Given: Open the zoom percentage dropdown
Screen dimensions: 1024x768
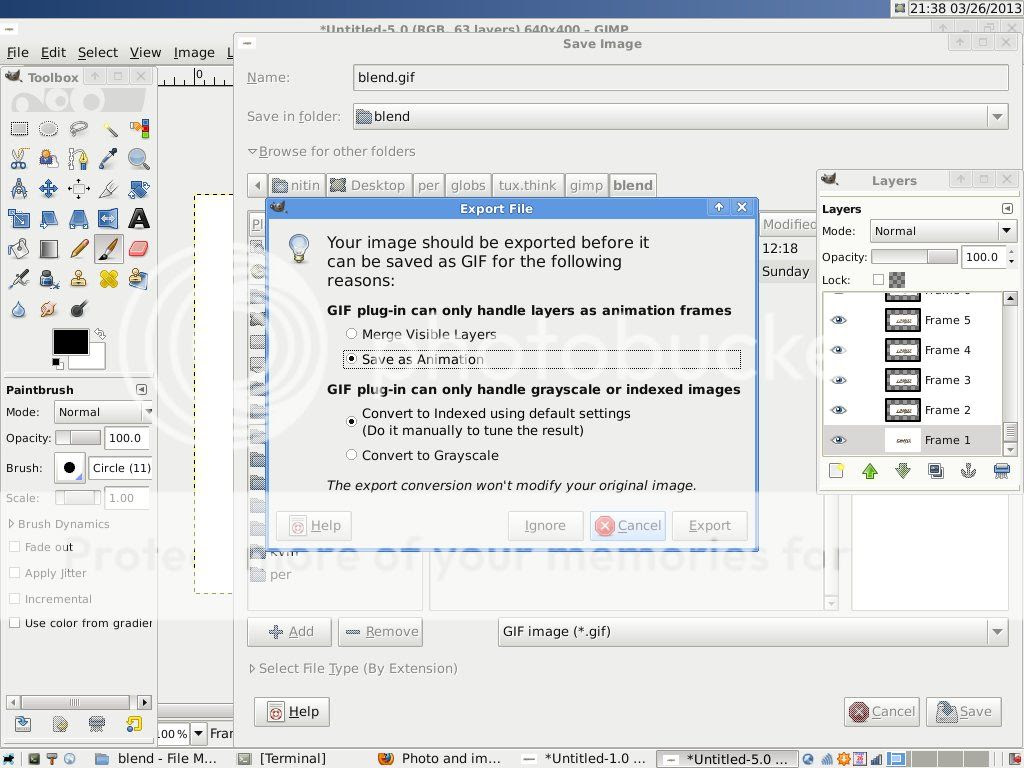Looking at the screenshot, I should coord(199,733).
